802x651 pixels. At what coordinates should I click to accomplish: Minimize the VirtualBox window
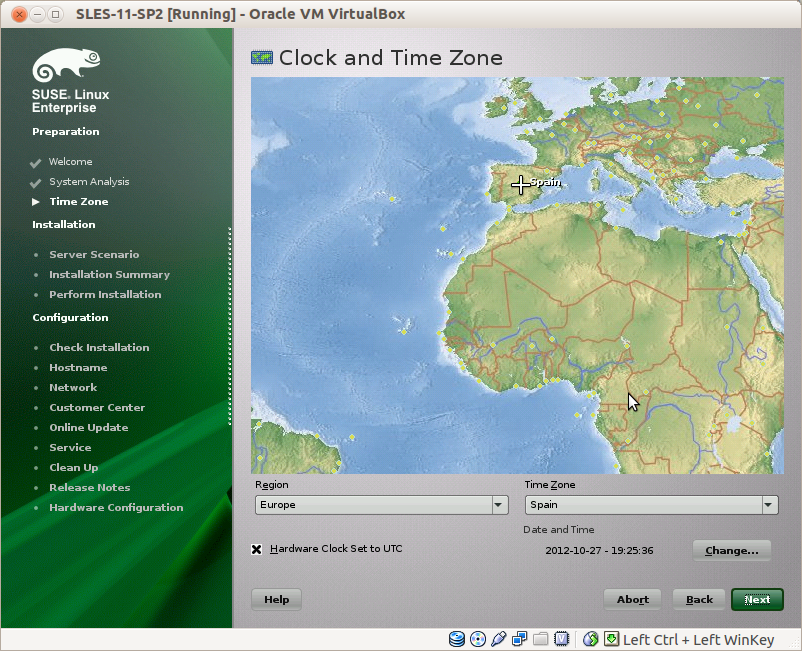click(37, 14)
